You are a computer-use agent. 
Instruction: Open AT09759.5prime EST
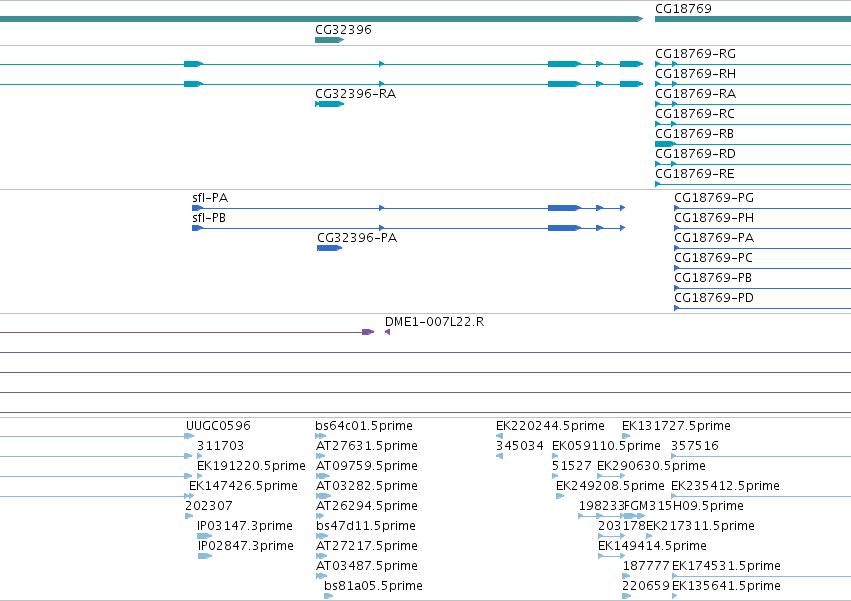point(367,466)
